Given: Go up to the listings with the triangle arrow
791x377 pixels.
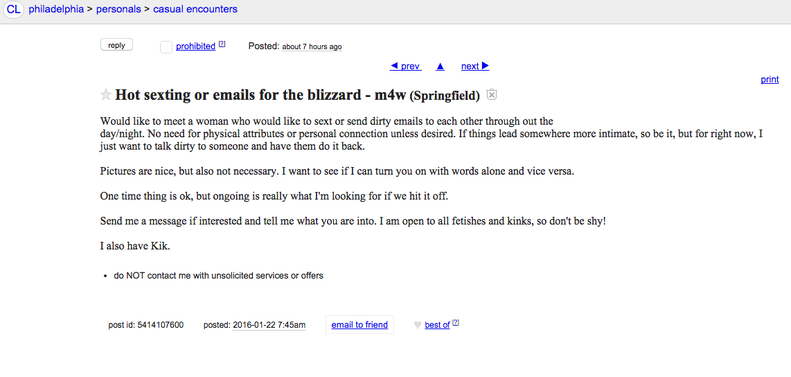Looking at the screenshot, I should pyautogui.click(x=440, y=66).
